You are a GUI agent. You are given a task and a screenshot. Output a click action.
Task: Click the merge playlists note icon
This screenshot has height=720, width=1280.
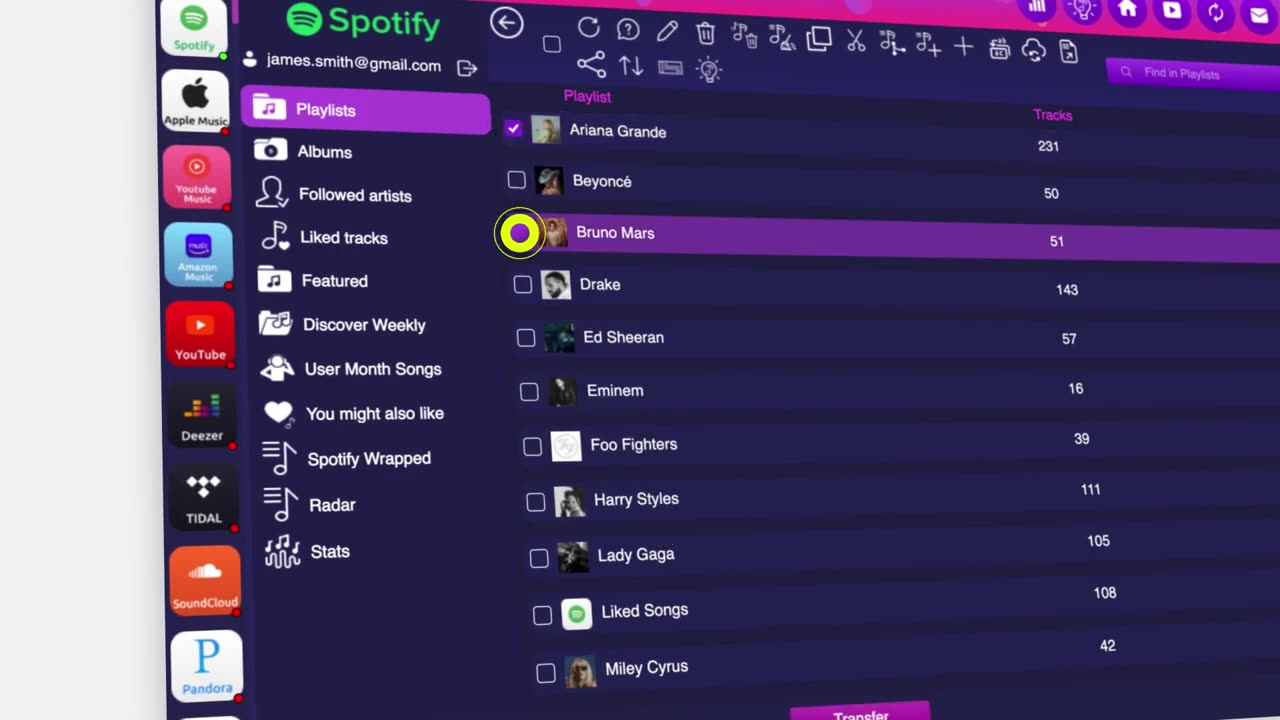pos(892,43)
